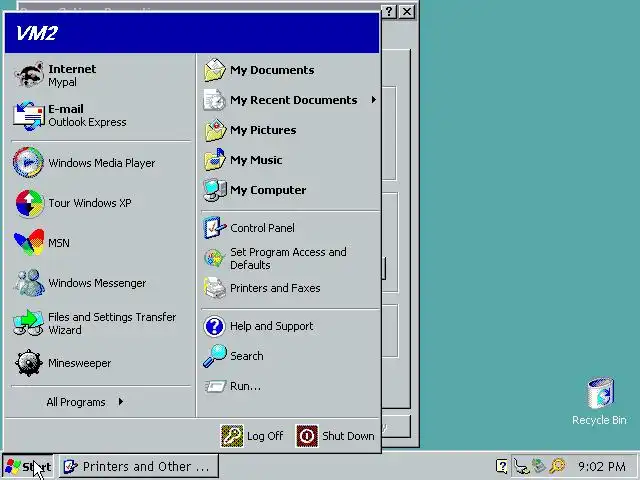This screenshot has height=480, width=640.
Task: Open Windows Messenger icon
Action: (29, 282)
